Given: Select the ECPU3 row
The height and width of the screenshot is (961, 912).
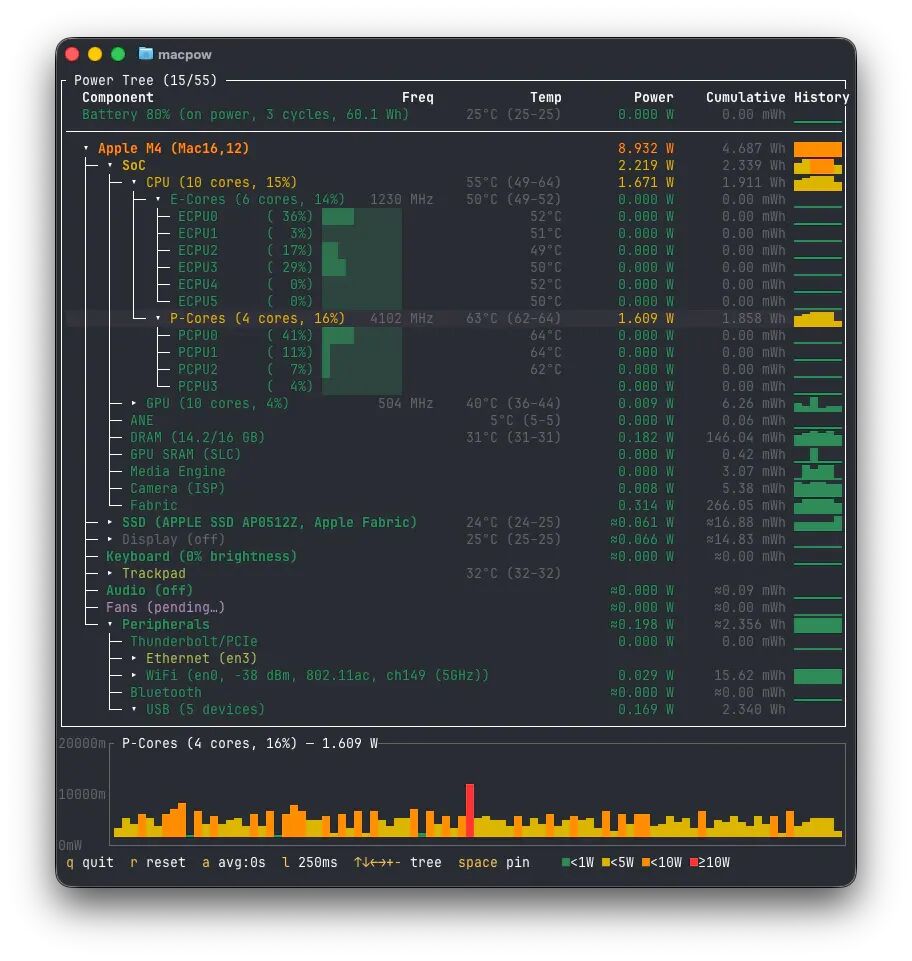Looking at the screenshot, I should 454,268.
